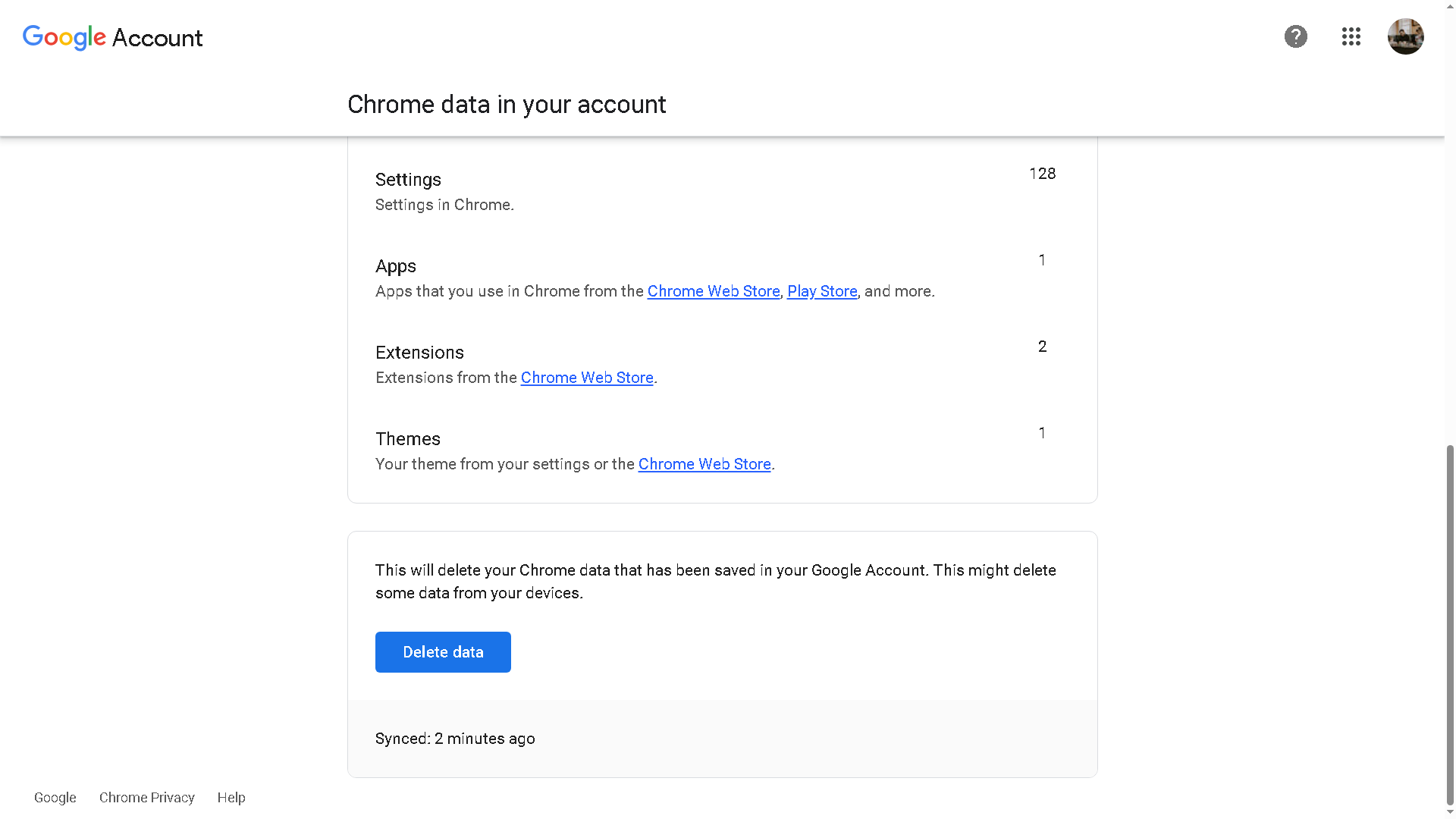
Task: Open Chrome Web Store link in Apps row
Action: coord(713,291)
